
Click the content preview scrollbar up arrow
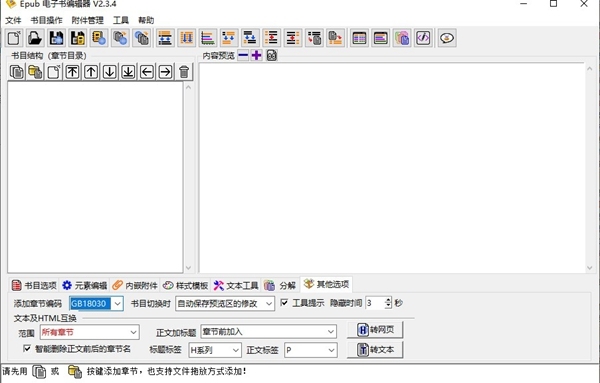[590, 69]
